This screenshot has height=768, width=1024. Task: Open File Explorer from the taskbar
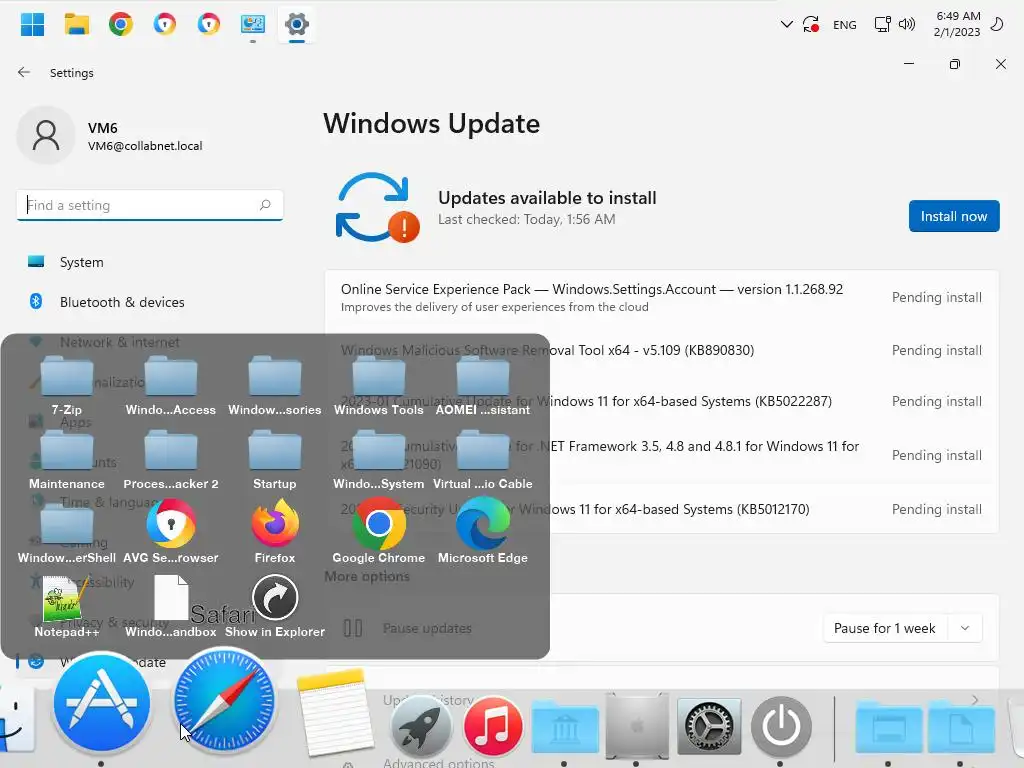point(76,24)
